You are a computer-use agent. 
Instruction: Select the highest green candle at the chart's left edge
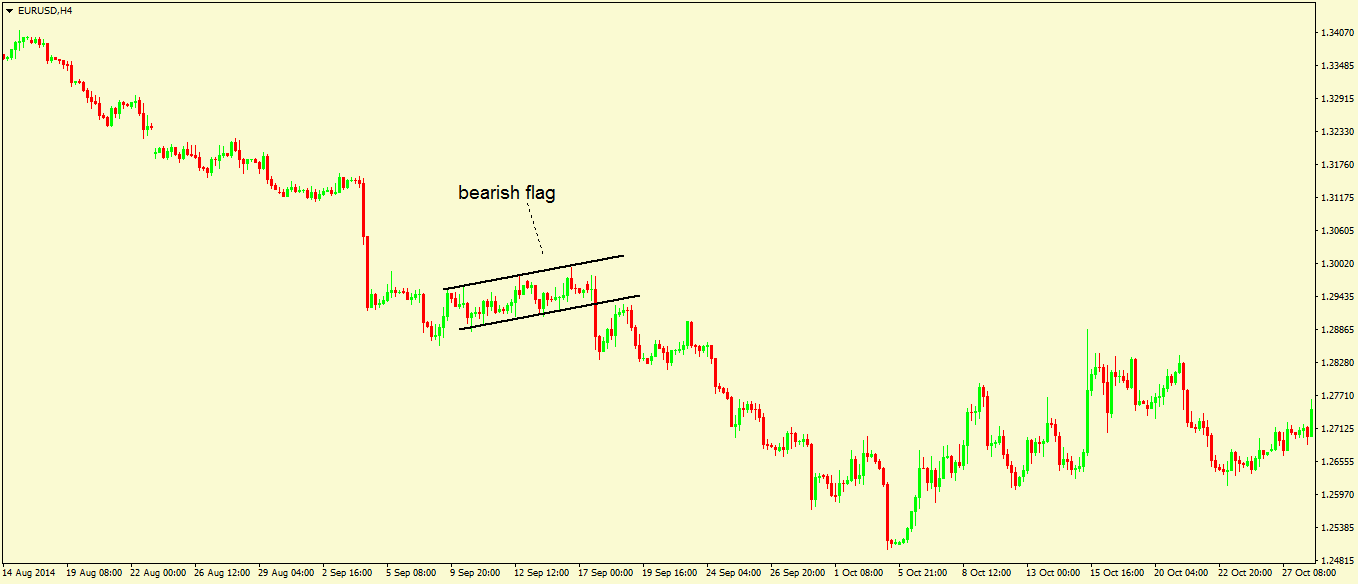(20, 42)
